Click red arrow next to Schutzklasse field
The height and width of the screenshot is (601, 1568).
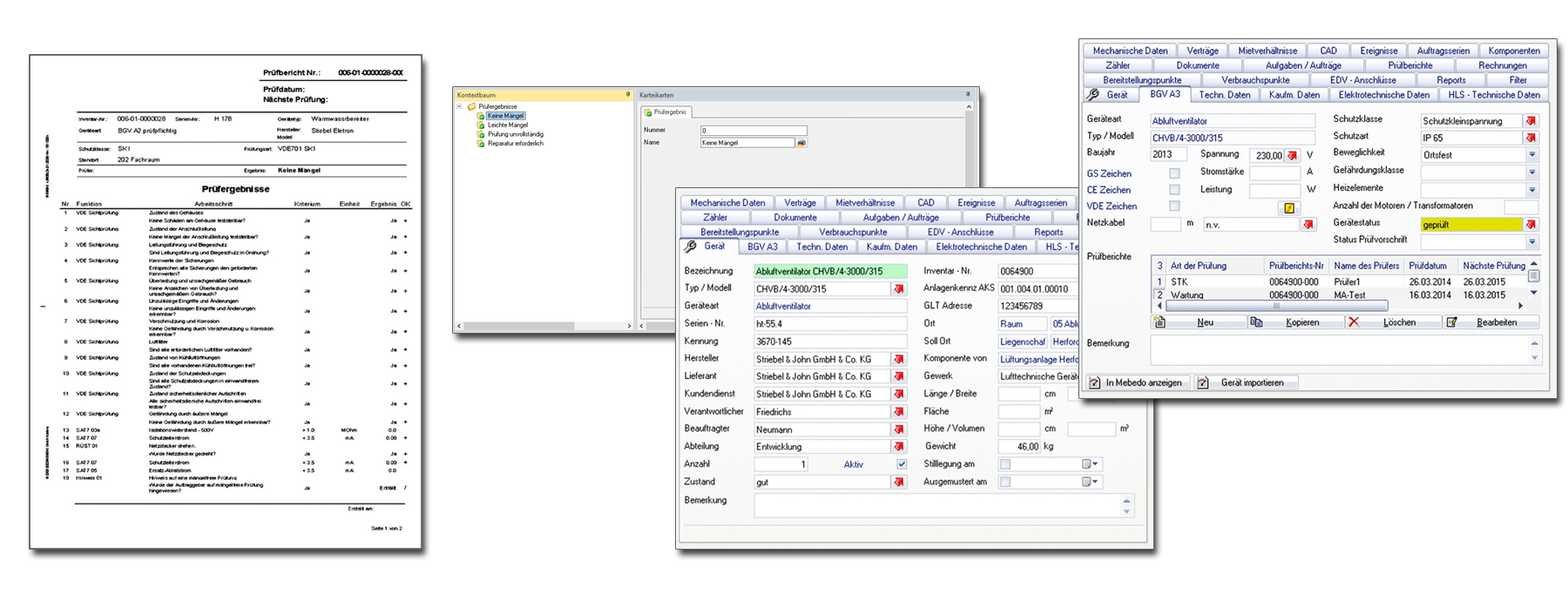[1531, 121]
